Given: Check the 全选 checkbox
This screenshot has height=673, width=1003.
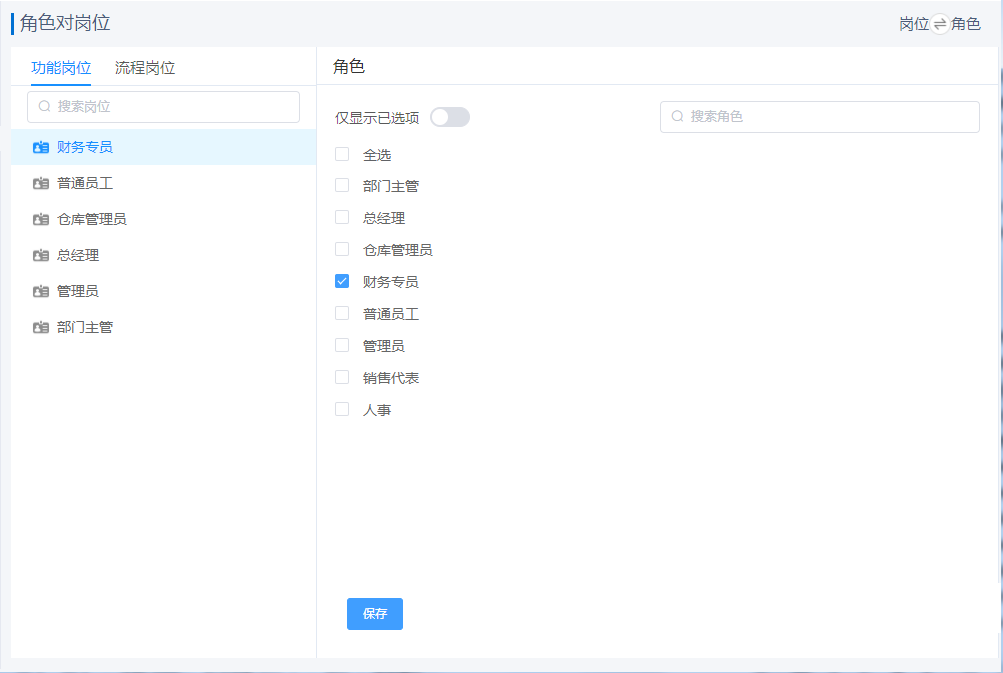Looking at the screenshot, I should click(342, 154).
